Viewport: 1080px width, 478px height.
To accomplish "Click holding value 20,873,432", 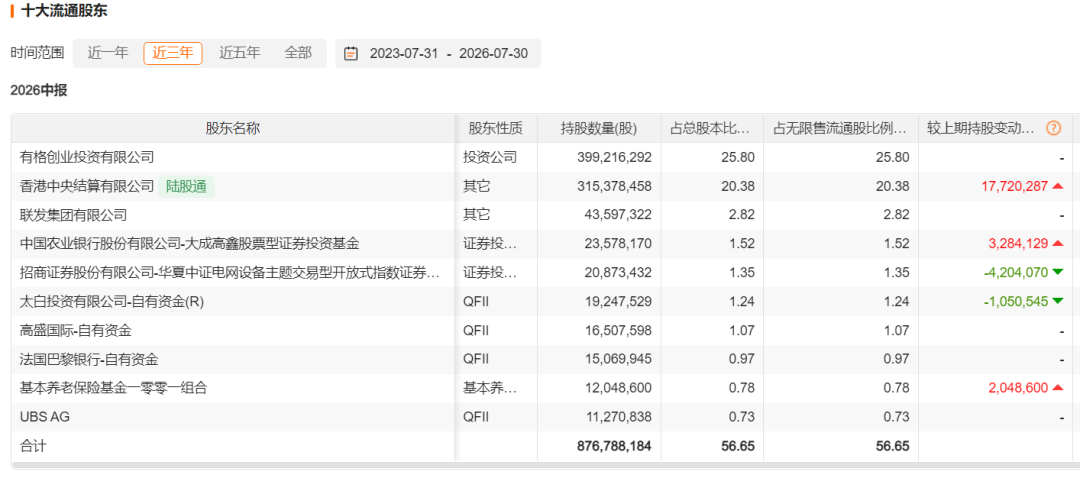I will click(618, 272).
